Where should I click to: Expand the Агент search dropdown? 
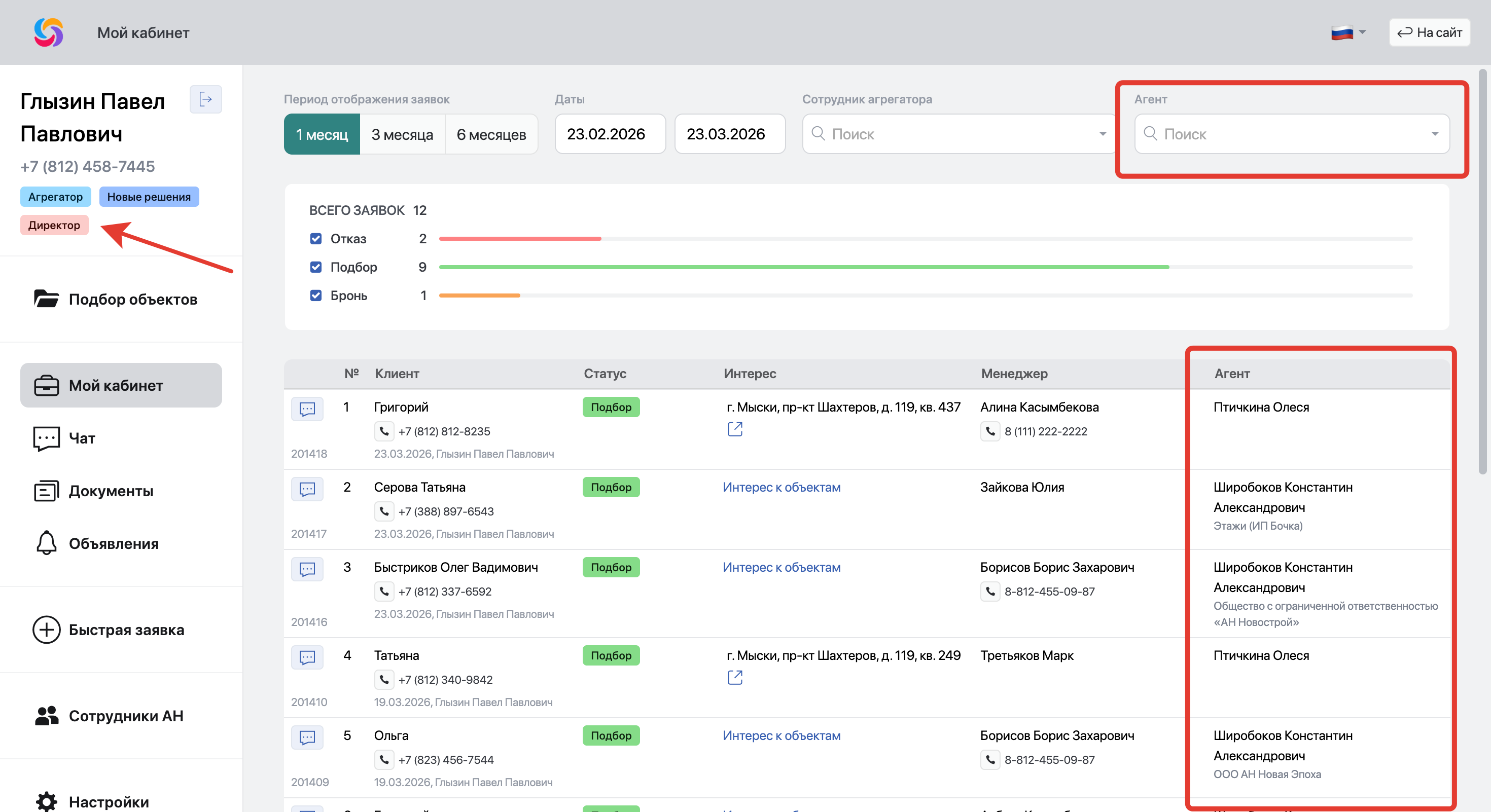click(1434, 134)
